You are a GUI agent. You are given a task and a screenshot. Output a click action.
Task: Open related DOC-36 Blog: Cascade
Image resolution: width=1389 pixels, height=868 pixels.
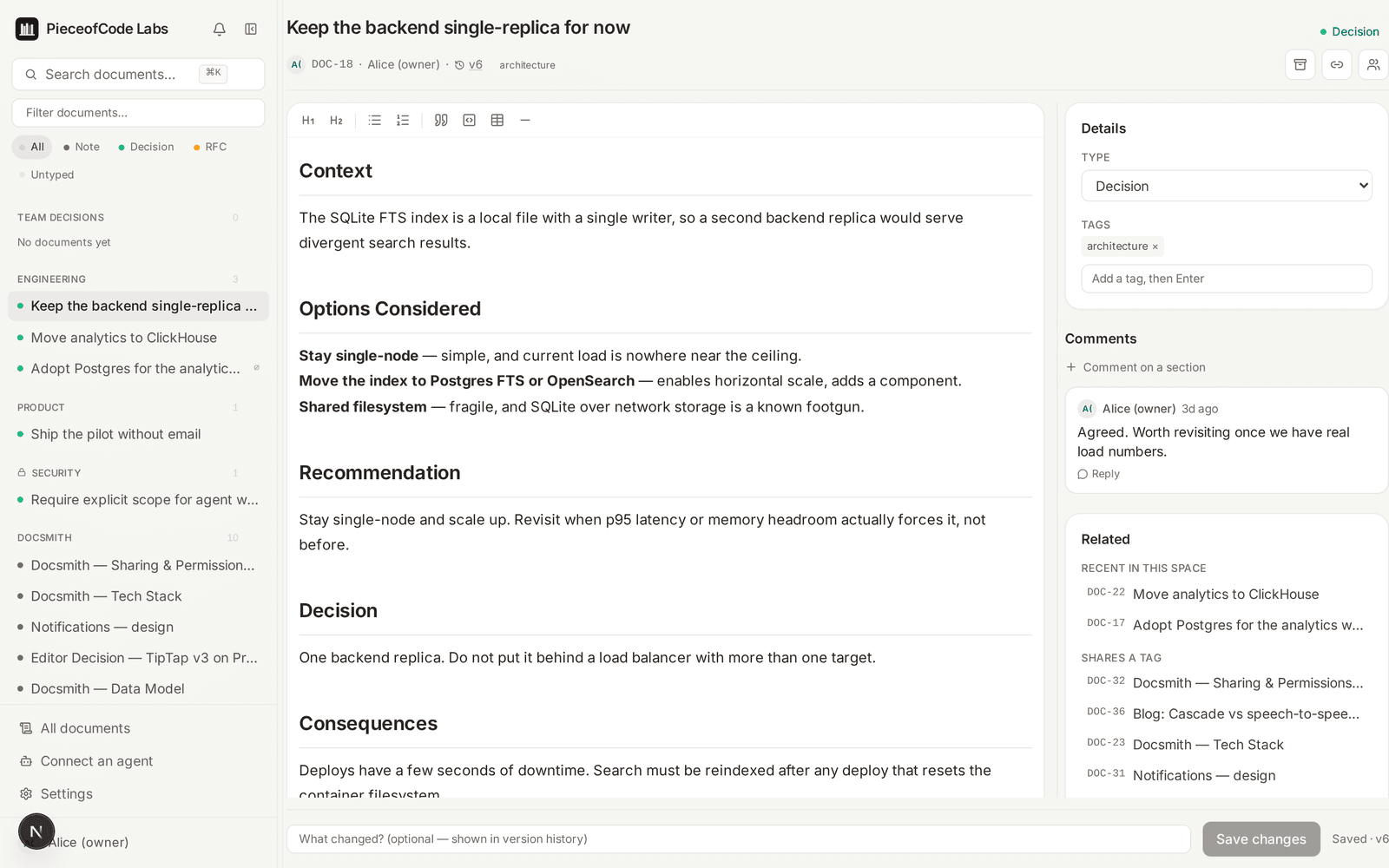pyautogui.click(x=1226, y=713)
